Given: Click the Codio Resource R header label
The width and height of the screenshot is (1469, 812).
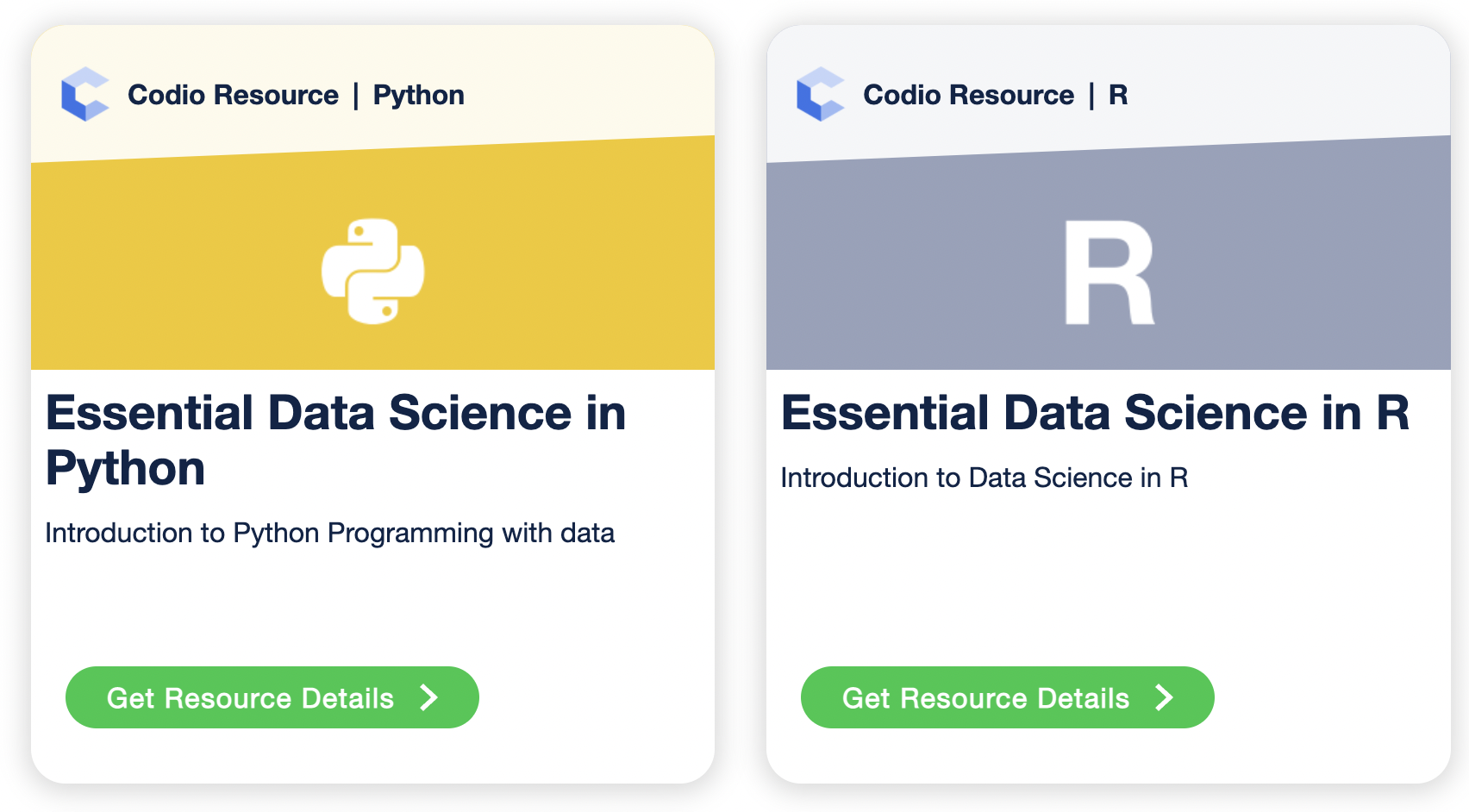Looking at the screenshot, I should (970, 95).
